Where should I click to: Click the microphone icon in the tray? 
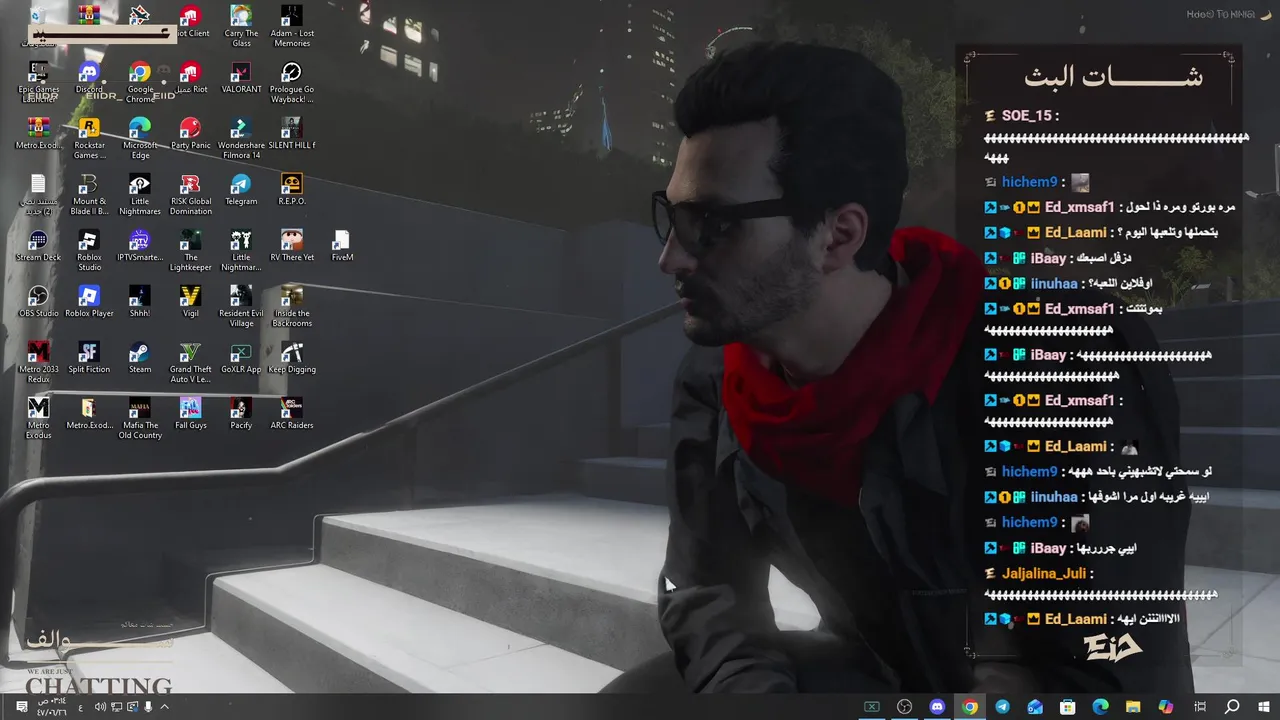click(x=149, y=707)
